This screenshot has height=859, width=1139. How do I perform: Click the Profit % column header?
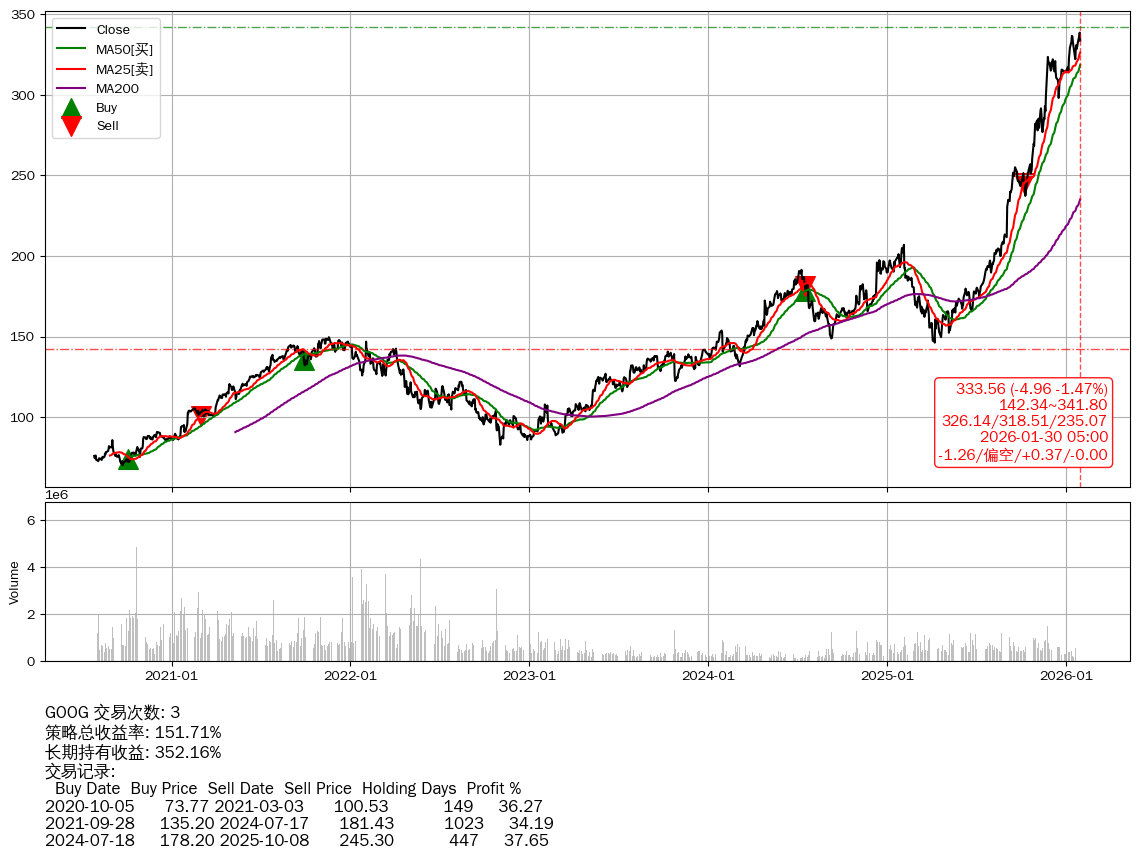pyautogui.click(x=493, y=789)
